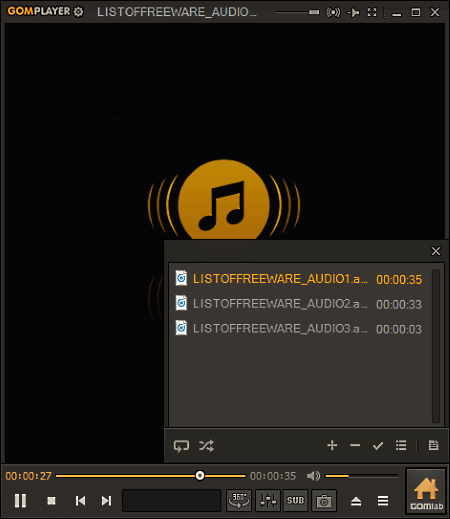Take a screen capture with camera button
This screenshot has height=519, width=450.
[324, 500]
